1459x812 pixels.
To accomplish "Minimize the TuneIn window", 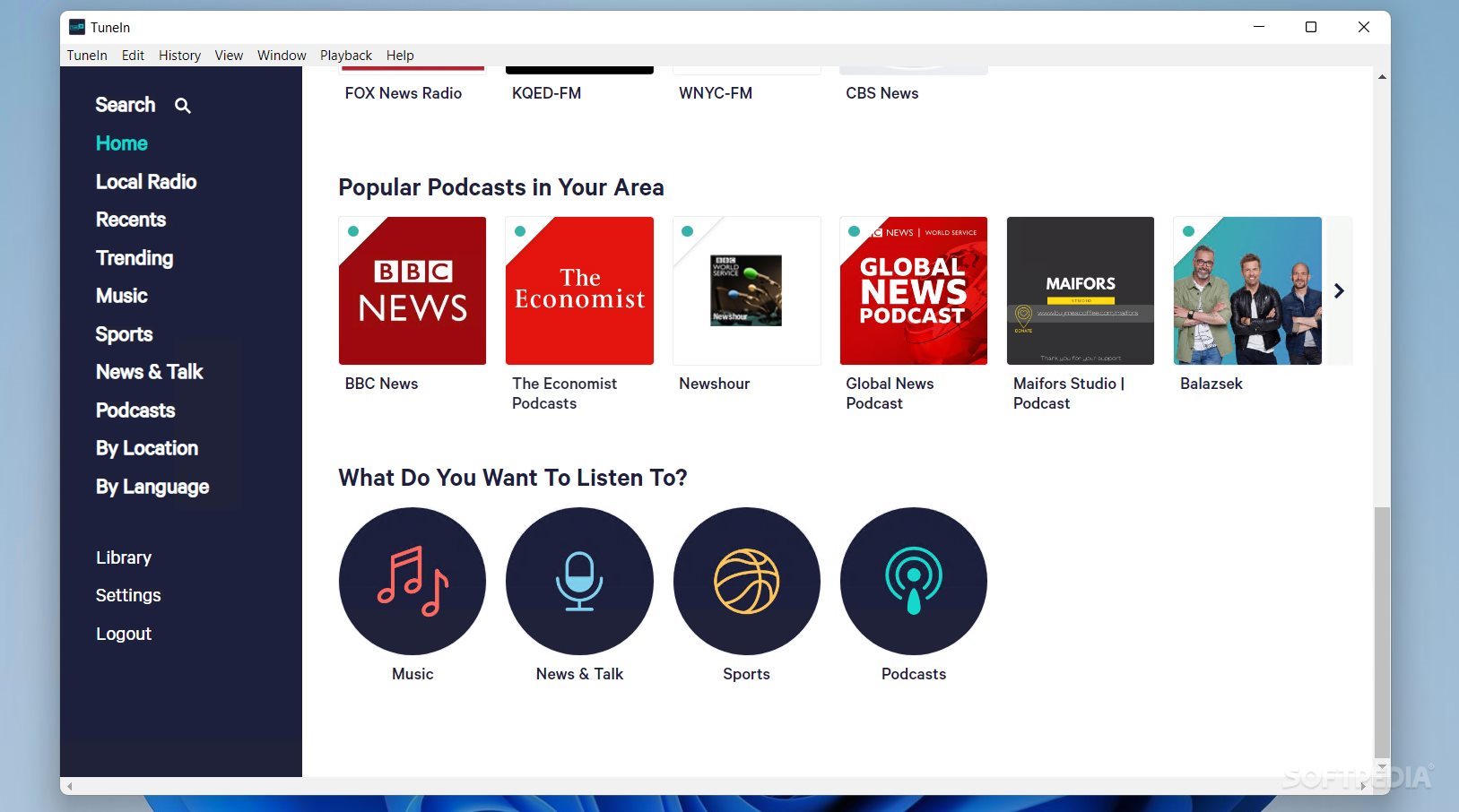I will pos(1259,27).
